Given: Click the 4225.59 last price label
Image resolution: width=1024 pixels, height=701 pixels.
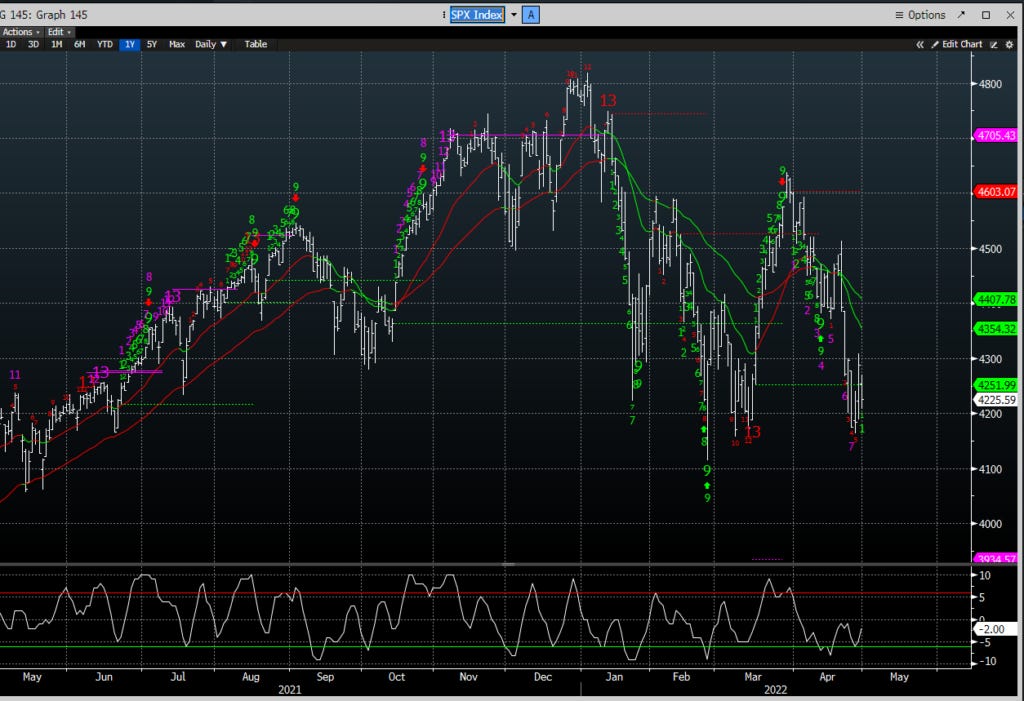Looking at the screenshot, I should coord(996,400).
